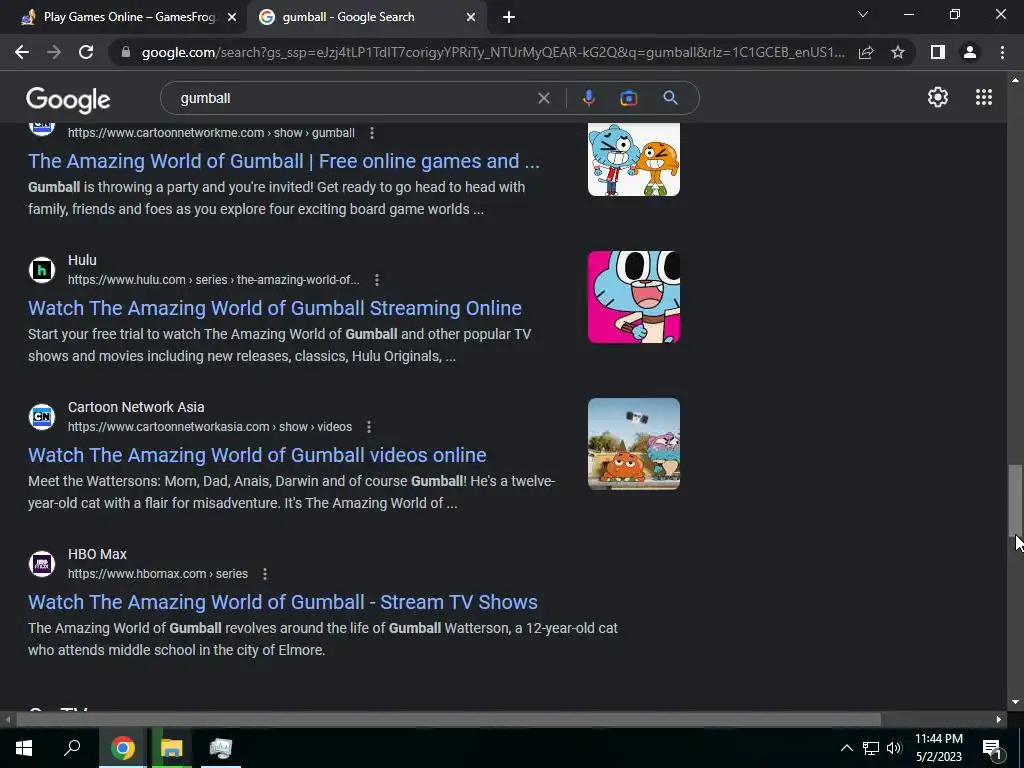The image size is (1024, 768).
Task: Go forward to the next page
Action: (54, 52)
